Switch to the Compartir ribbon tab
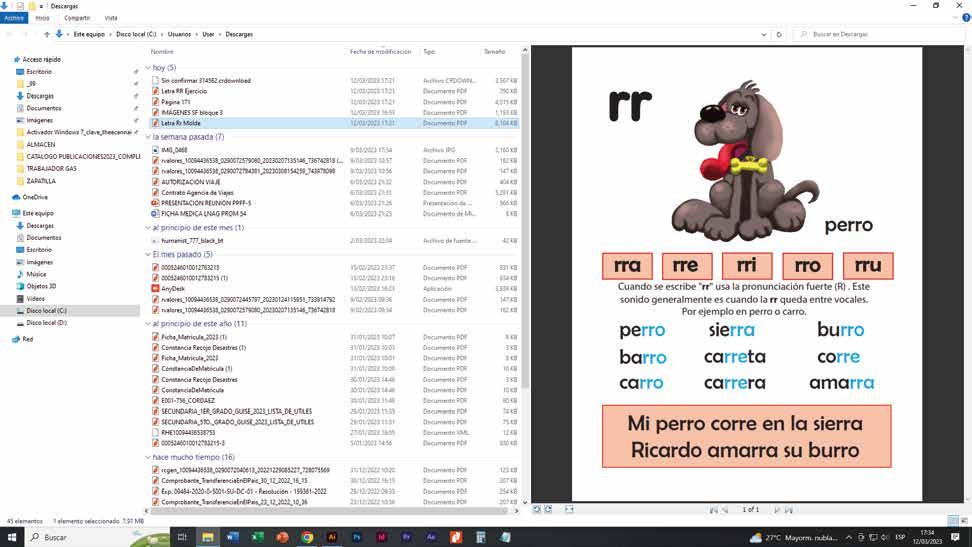Image resolution: width=972 pixels, height=547 pixels. [77, 18]
